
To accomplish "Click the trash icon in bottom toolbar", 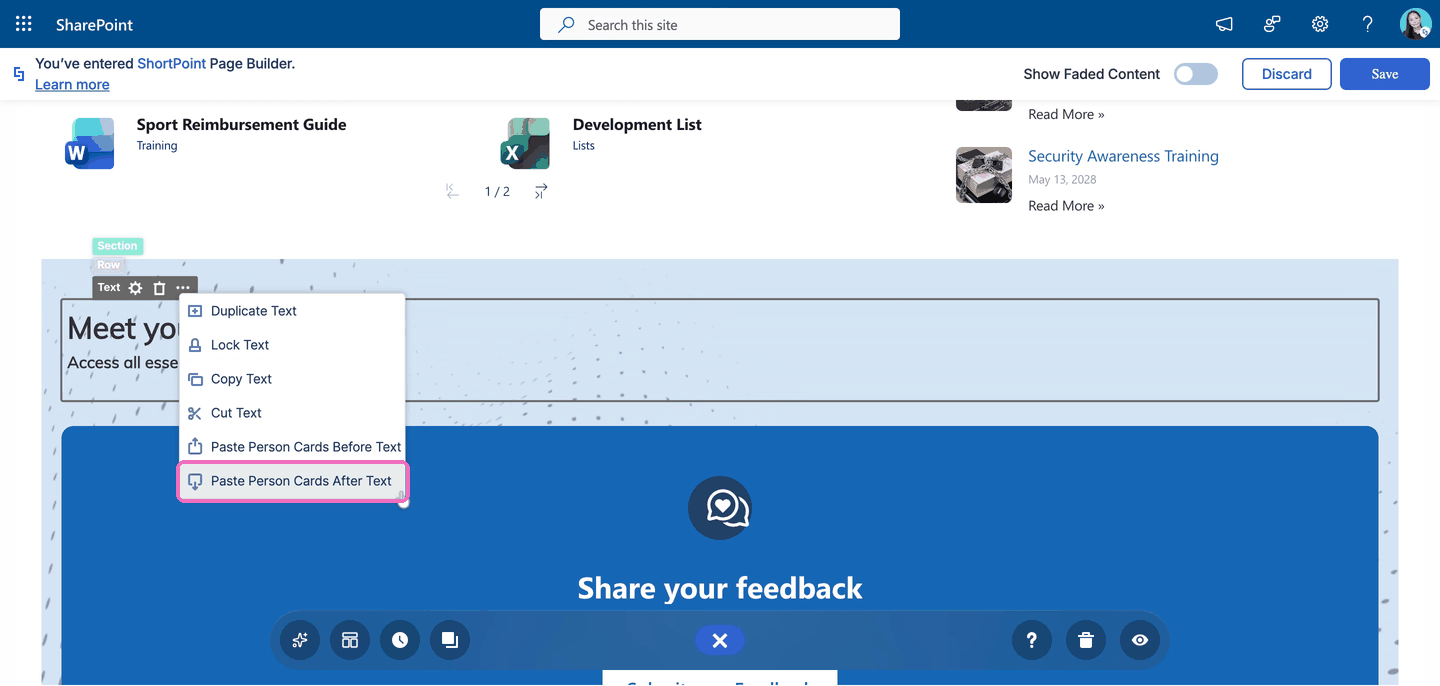I will point(1086,640).
